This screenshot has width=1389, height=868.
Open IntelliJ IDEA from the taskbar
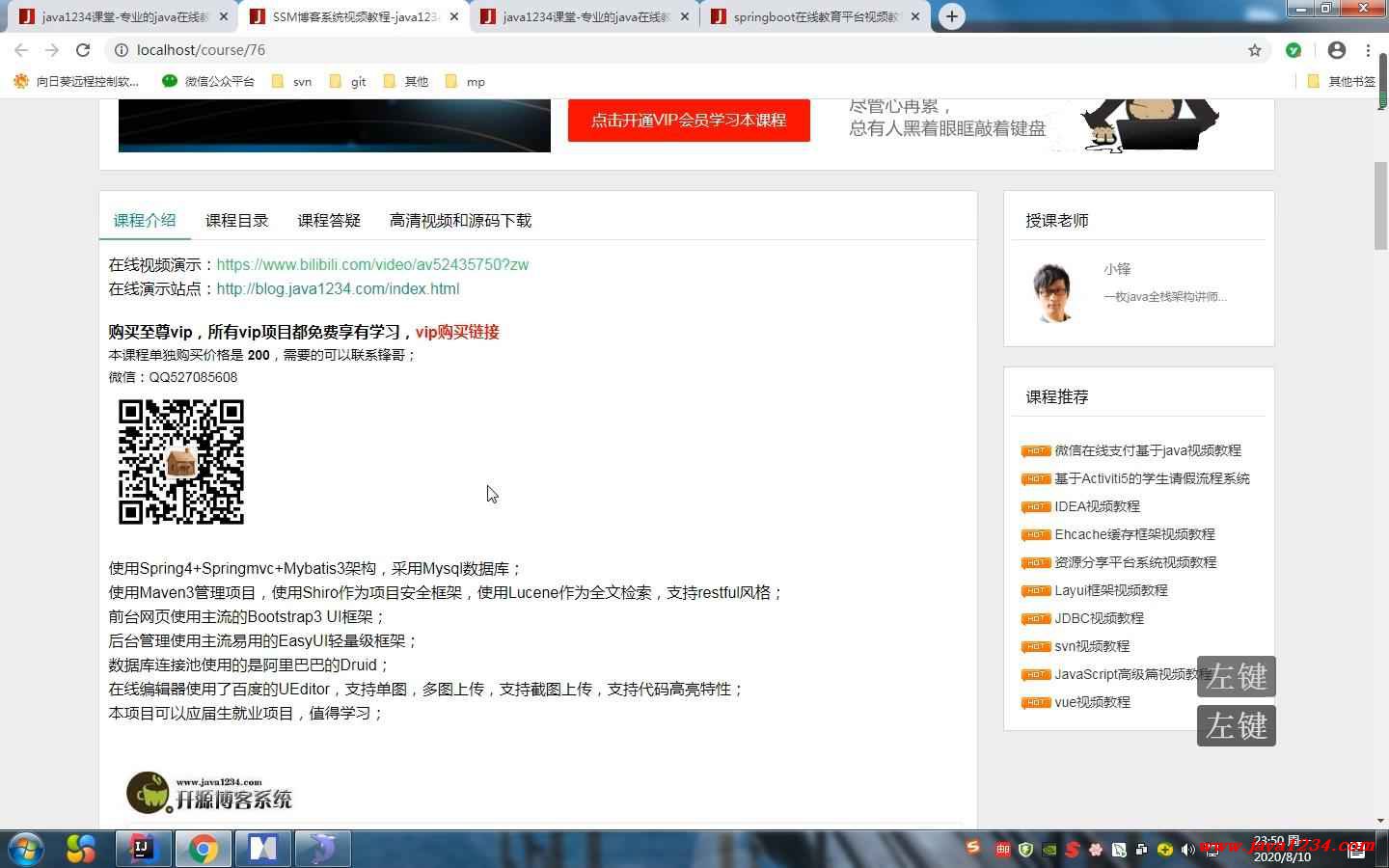(143, 849)
